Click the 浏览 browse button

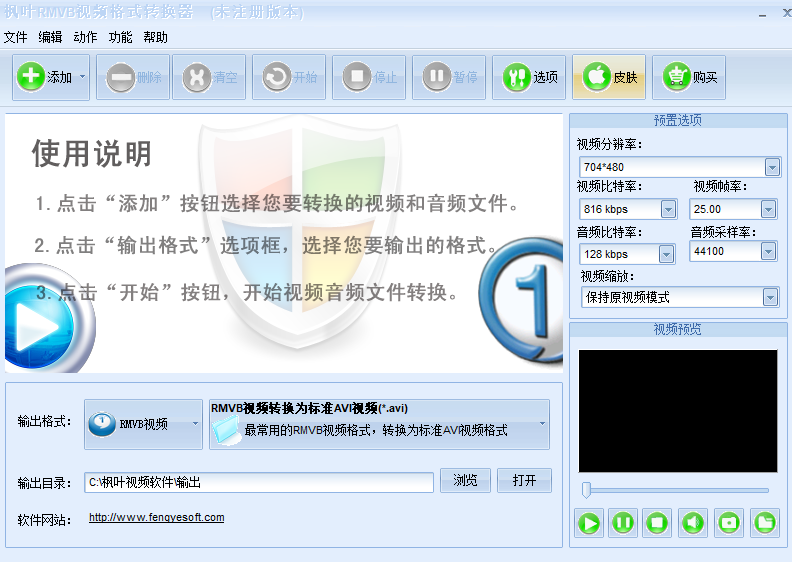click(465, 480)
